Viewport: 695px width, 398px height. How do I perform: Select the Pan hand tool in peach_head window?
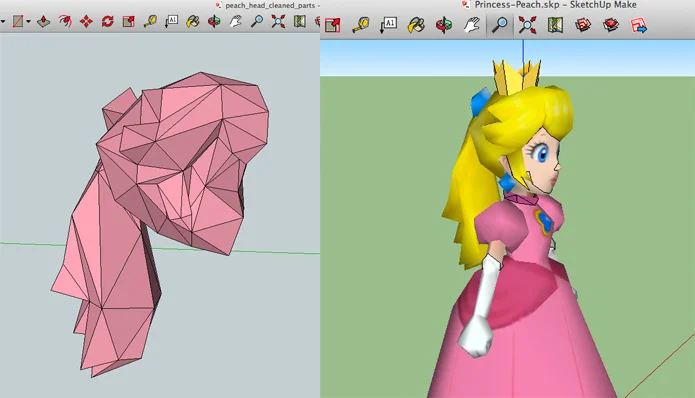(235, 21)
